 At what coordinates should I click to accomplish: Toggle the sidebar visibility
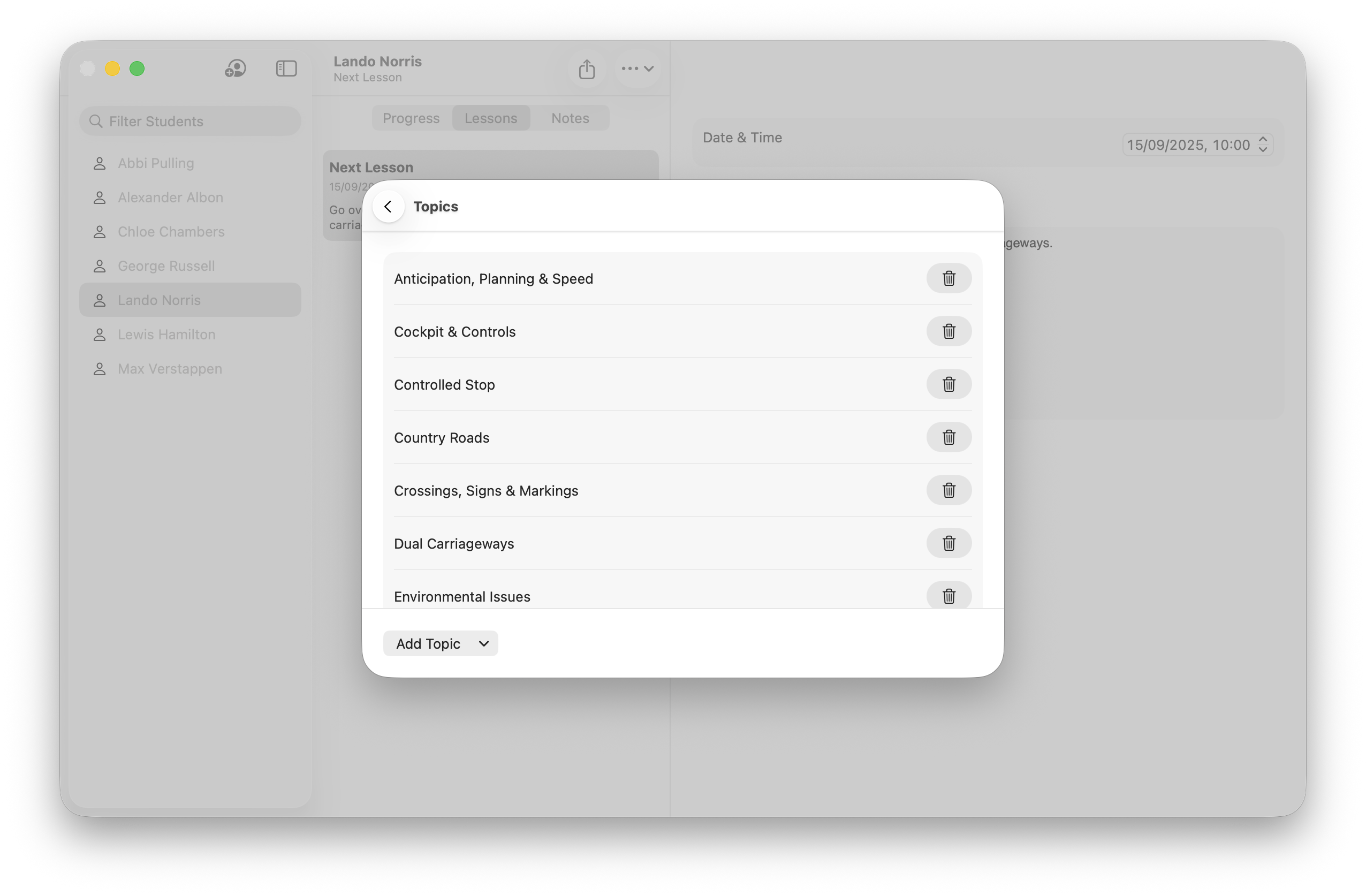click(286, 69)
